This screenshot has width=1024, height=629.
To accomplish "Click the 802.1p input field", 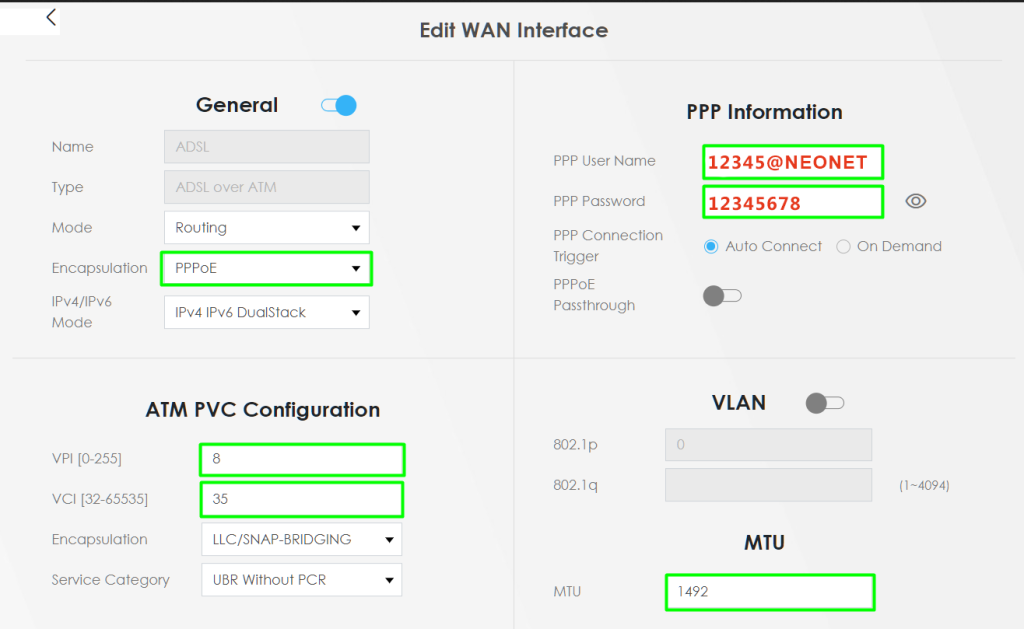I will click(767, 445).
